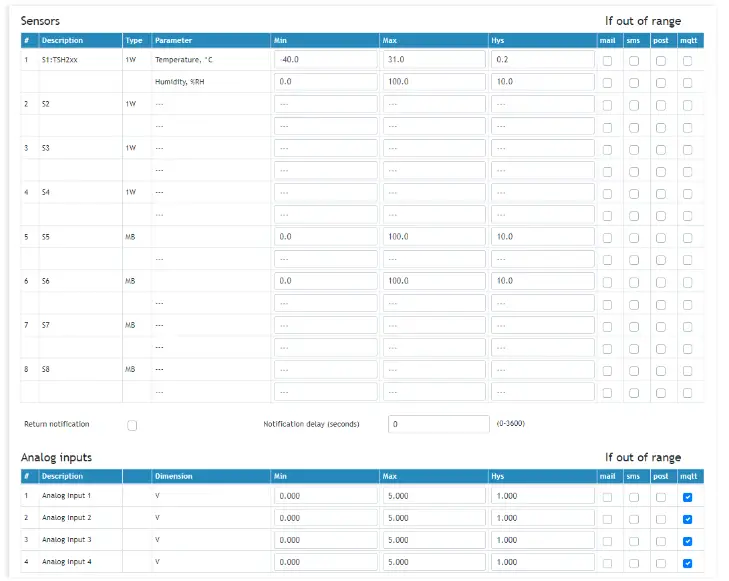
Task: Uncheck mqtt for Analog Input 4
Action: tap(687, 563)
